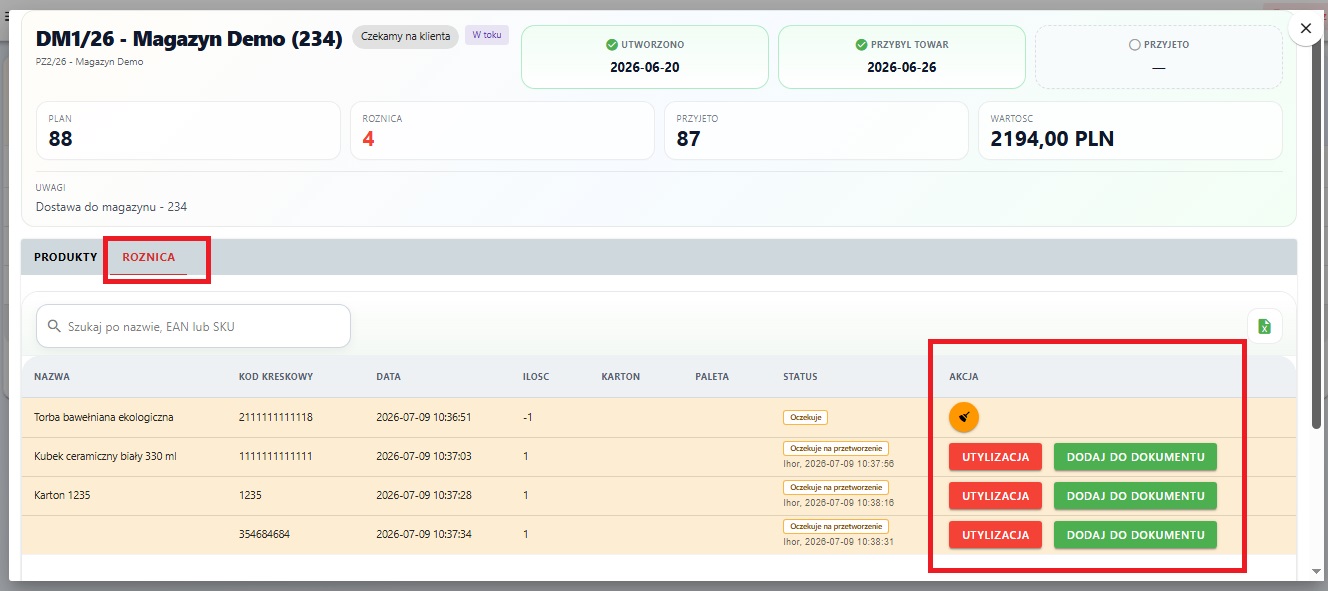Click the Czekamy na klienta status badge
This screenshot has width=1328, height=591.
(x=405, y=36)
